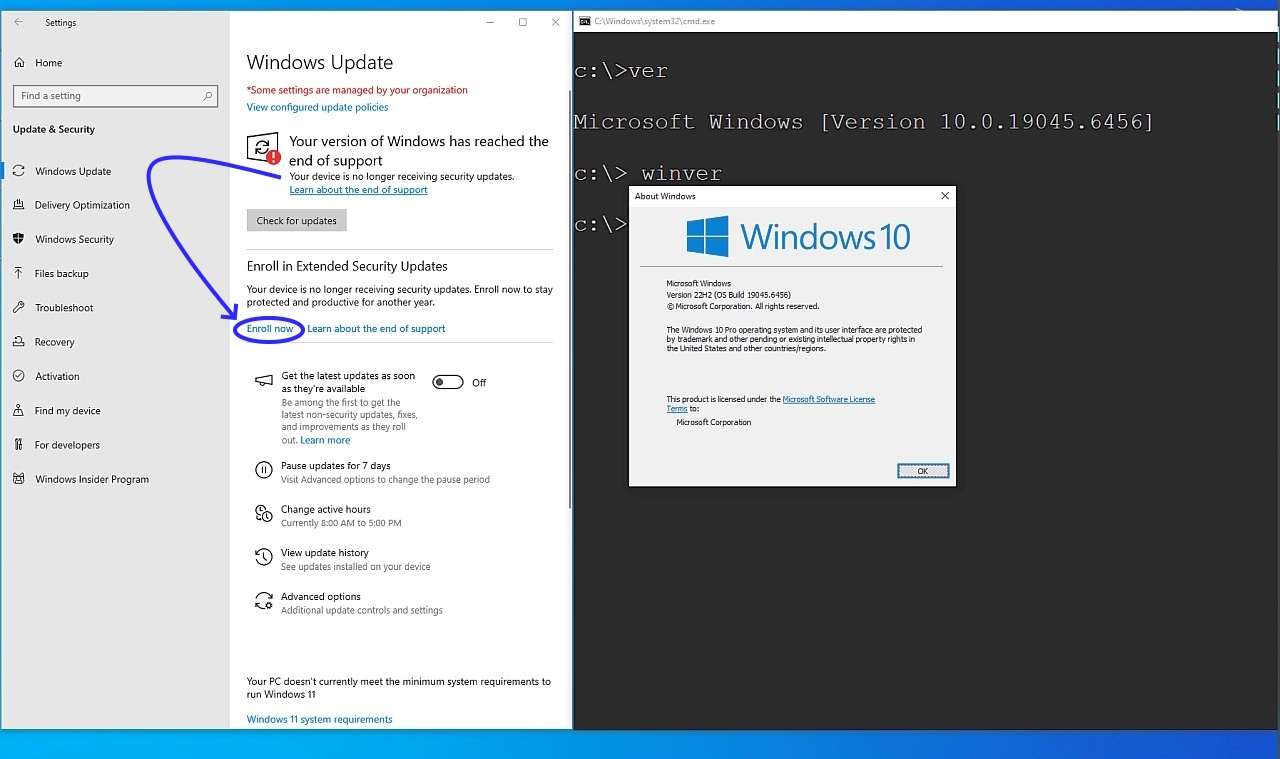
Task: Click the Change active hours clock icon
Action: click(x=264, y=514)
